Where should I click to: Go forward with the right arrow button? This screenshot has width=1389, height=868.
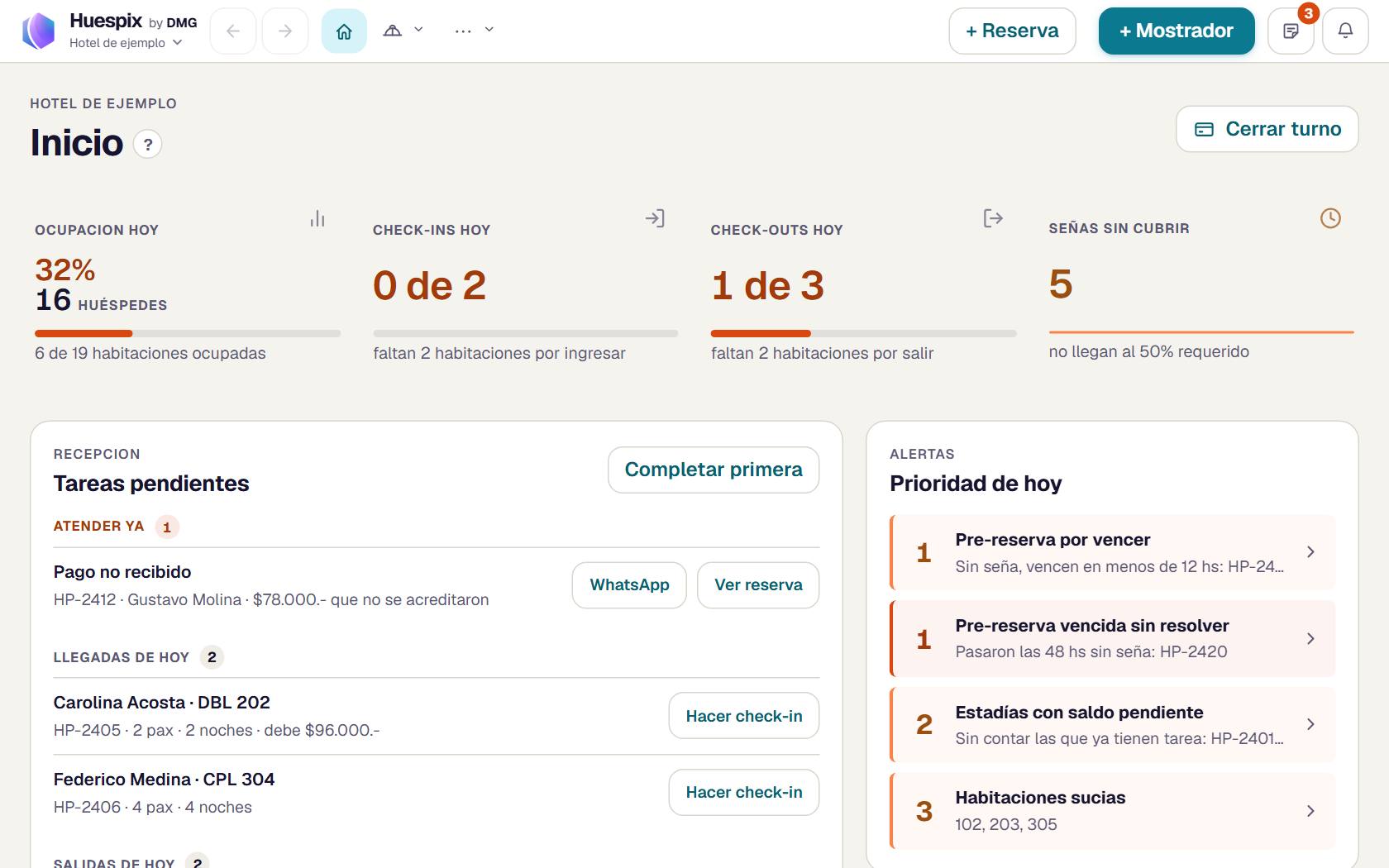coord(285,31)
